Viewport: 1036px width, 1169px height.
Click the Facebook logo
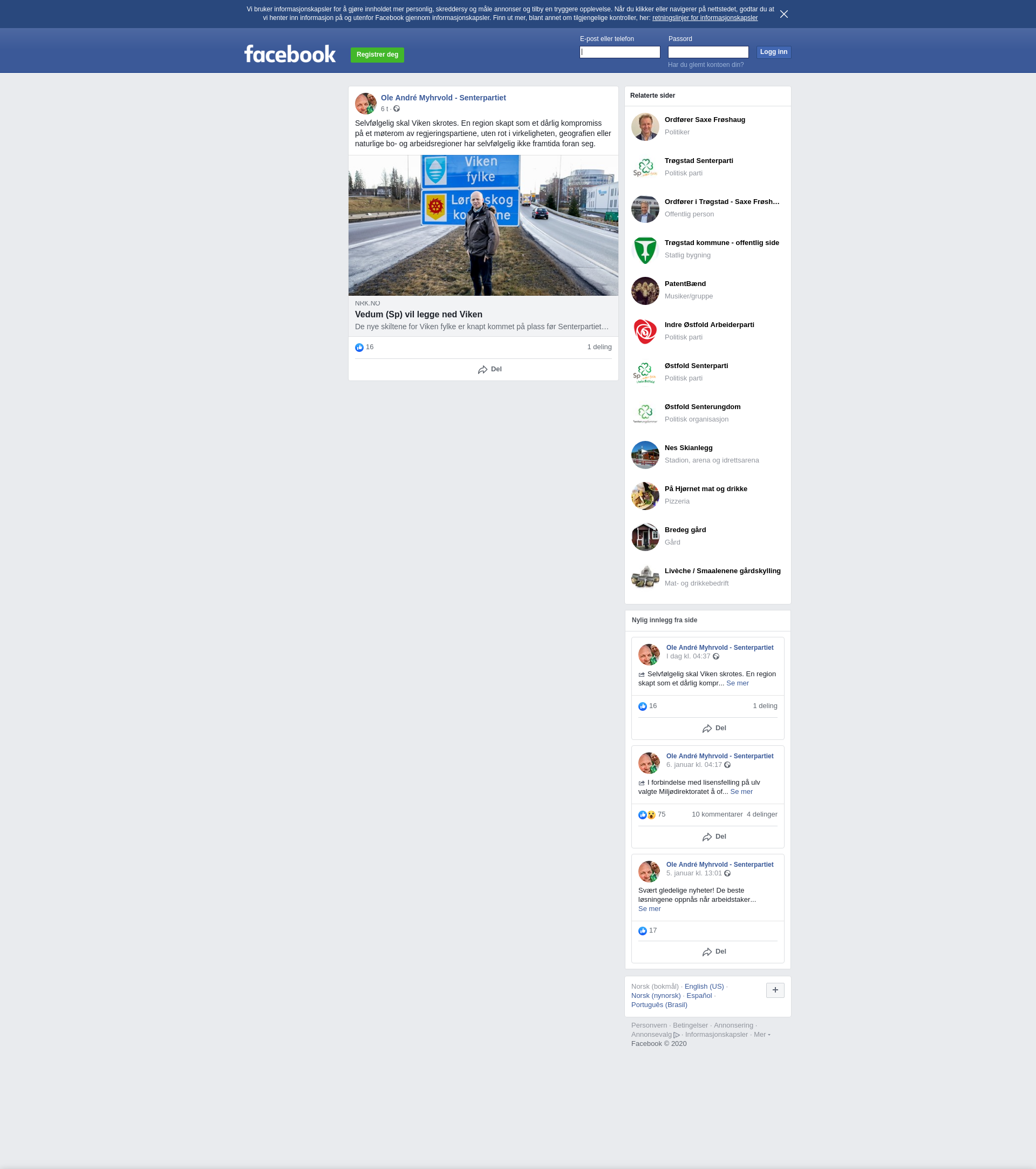[x=290, y=54]
